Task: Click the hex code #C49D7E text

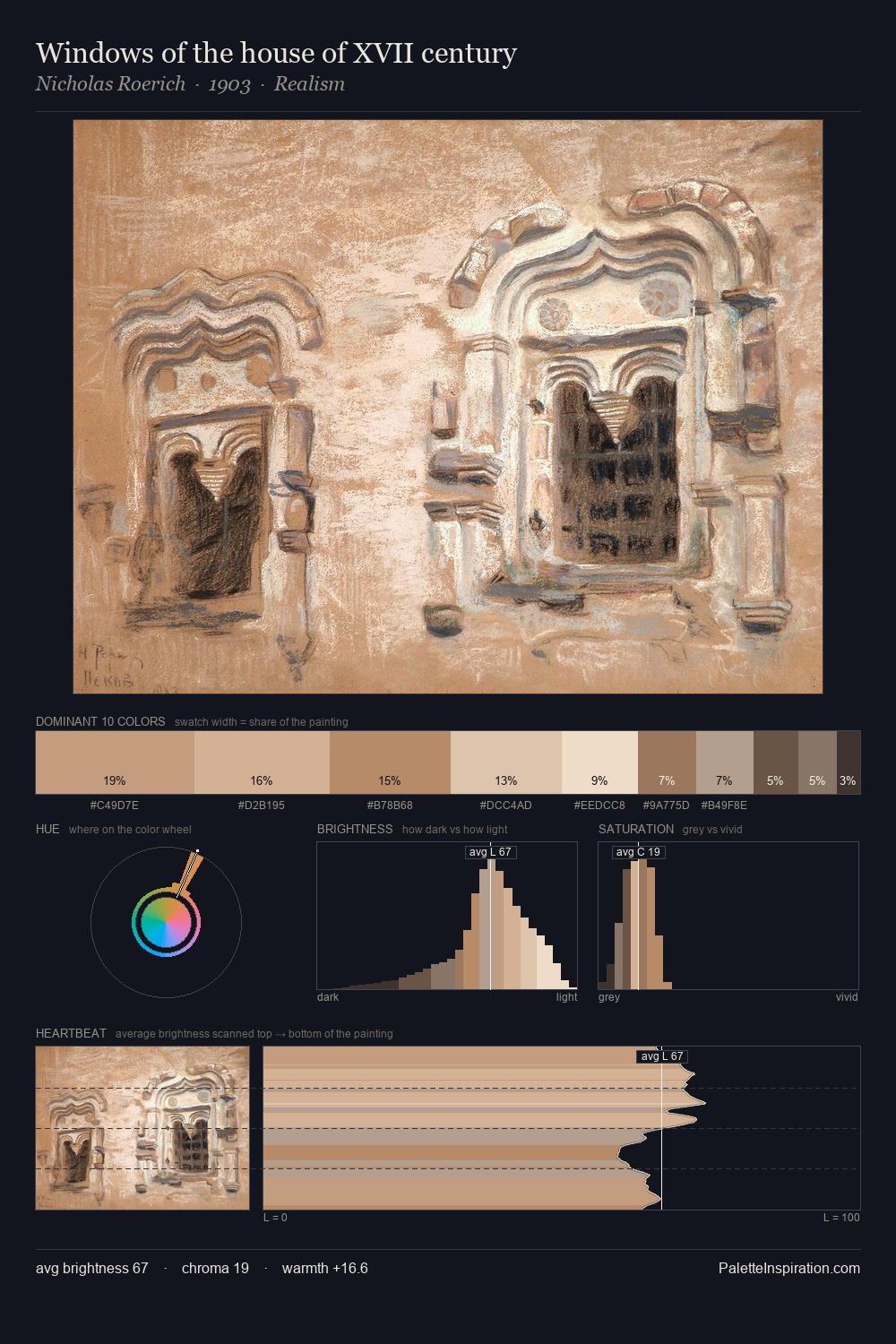Action: click(115, 805)
